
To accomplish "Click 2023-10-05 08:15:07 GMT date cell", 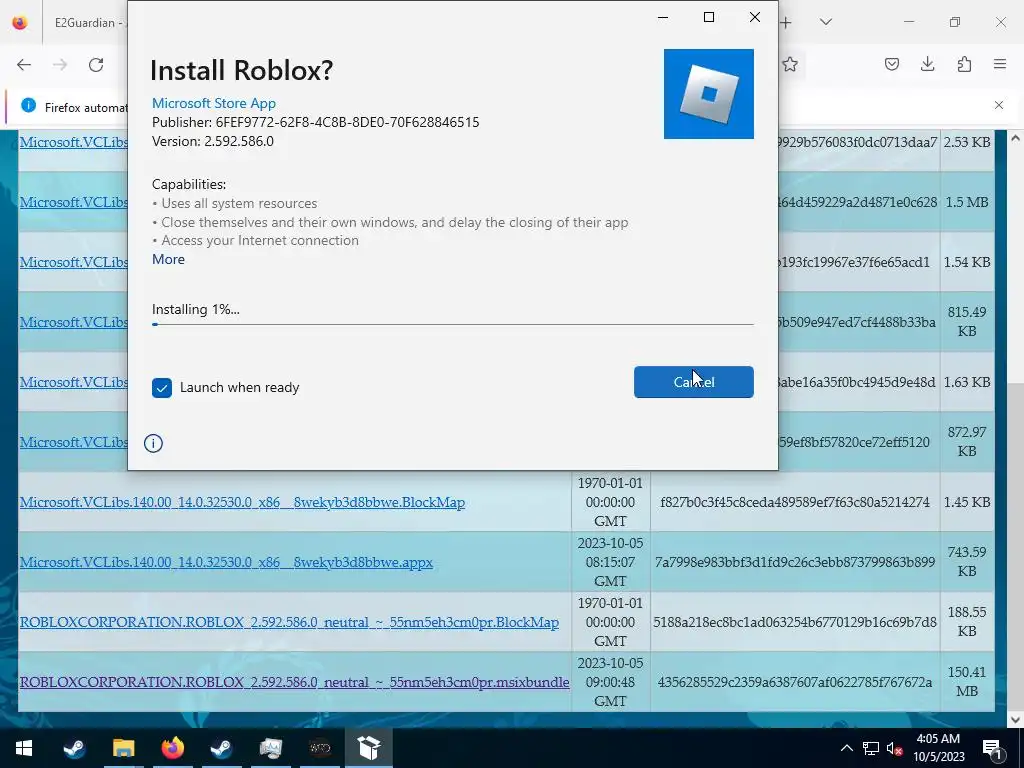I will coord(611,562).
